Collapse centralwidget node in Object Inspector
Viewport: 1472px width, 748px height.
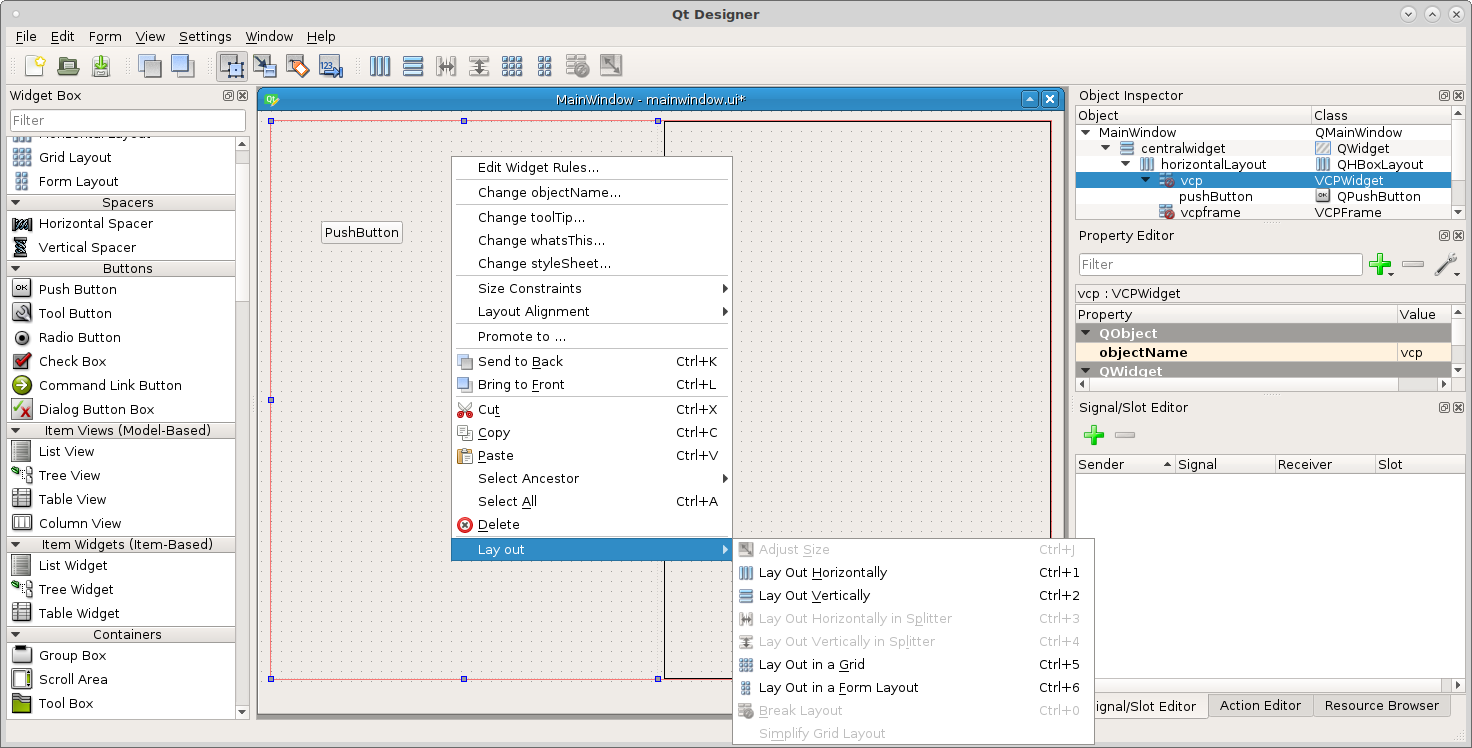1106,148
